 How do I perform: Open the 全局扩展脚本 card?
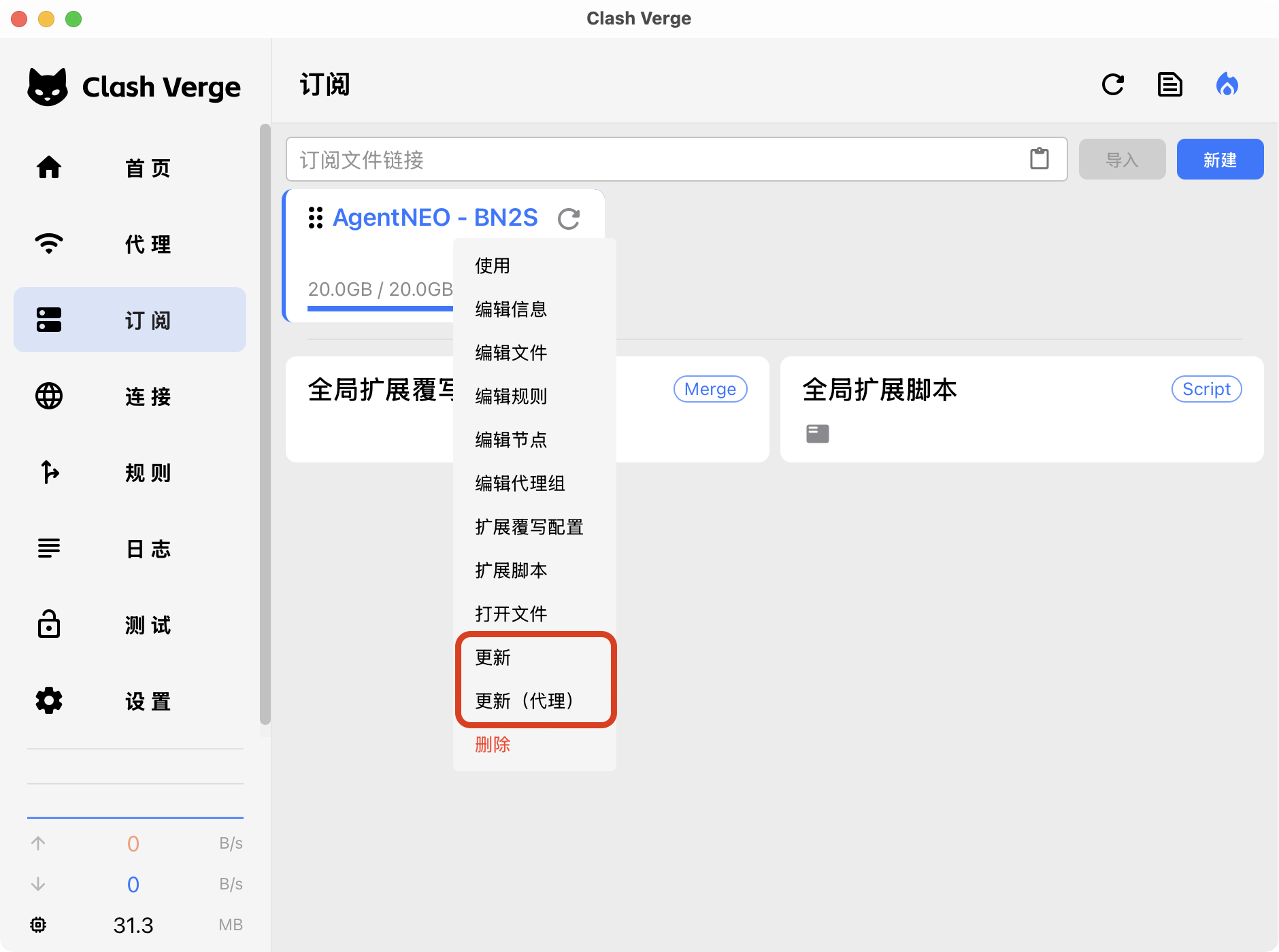click(1022, 409)
